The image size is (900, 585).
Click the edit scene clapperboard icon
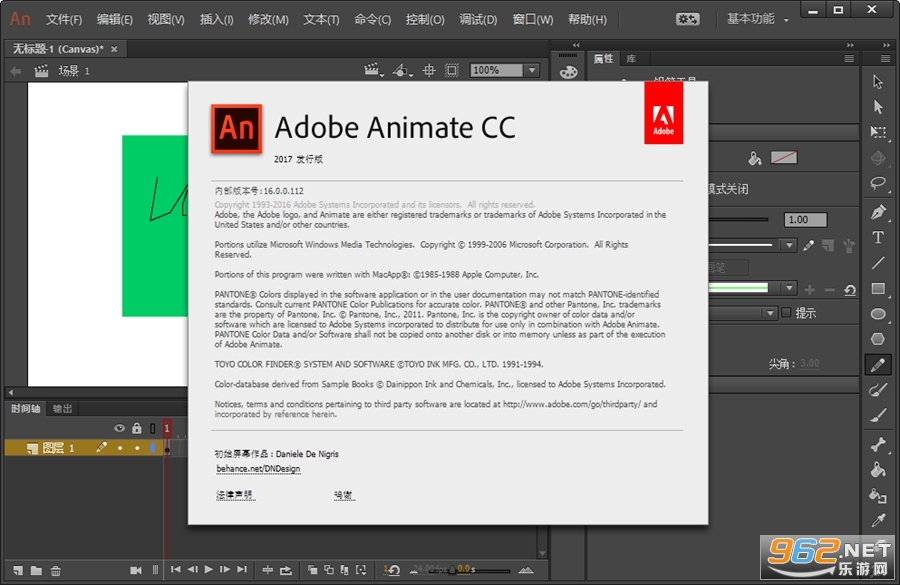(373, 70)
